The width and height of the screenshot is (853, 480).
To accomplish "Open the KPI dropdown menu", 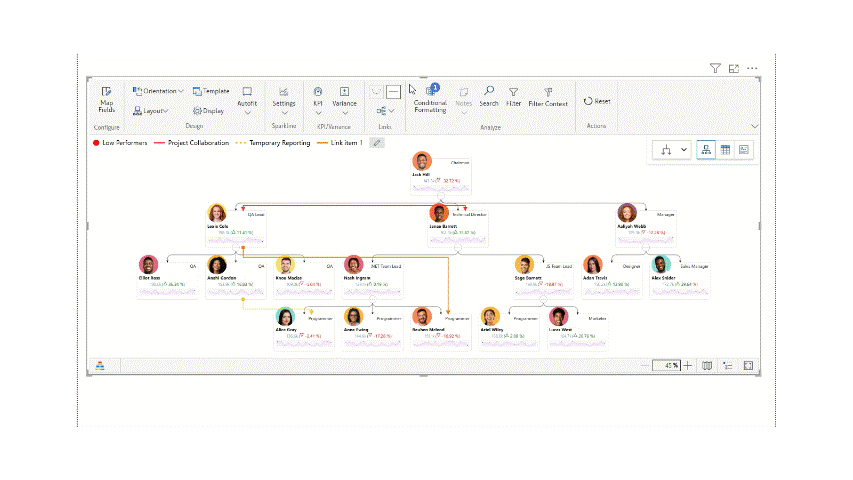I will (318, 103).
